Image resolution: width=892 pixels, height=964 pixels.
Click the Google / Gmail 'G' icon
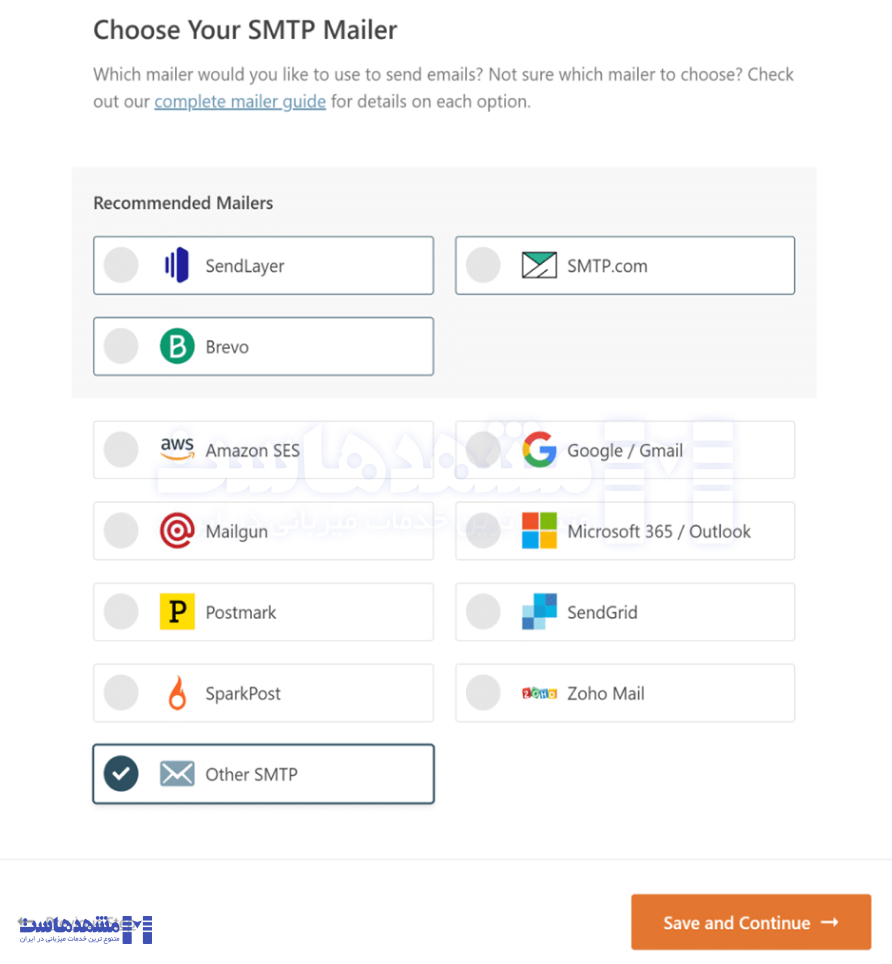540,450
